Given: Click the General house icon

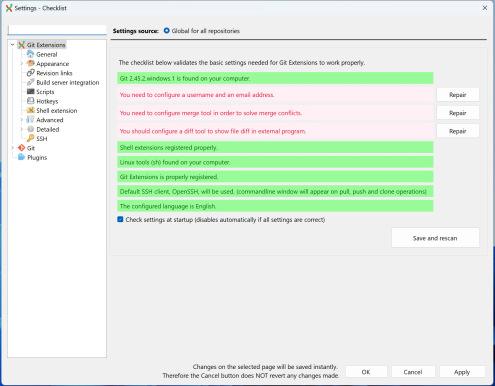Looking at the screenshot, I should tap(31, 54).
